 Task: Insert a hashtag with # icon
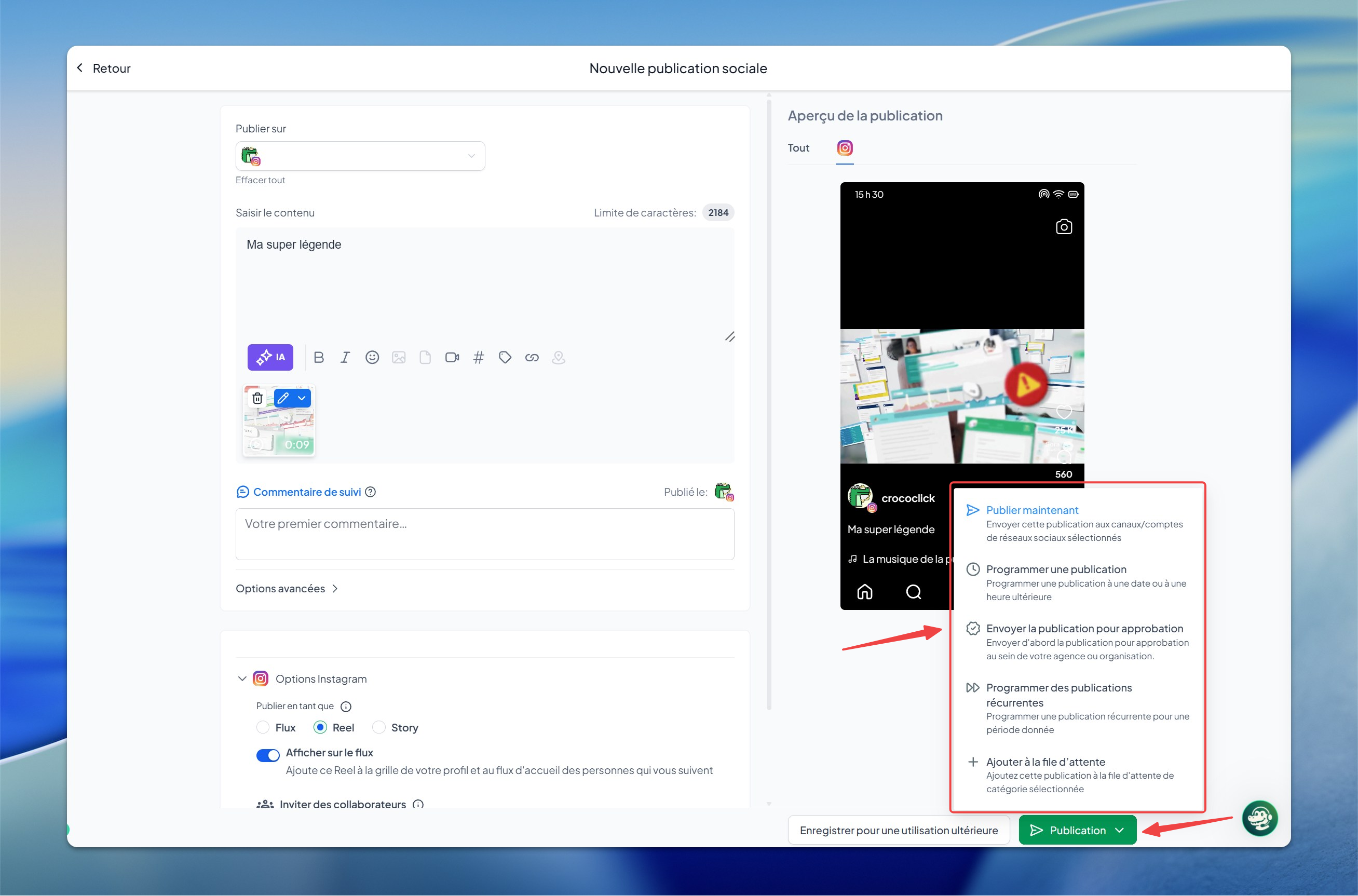479,357
